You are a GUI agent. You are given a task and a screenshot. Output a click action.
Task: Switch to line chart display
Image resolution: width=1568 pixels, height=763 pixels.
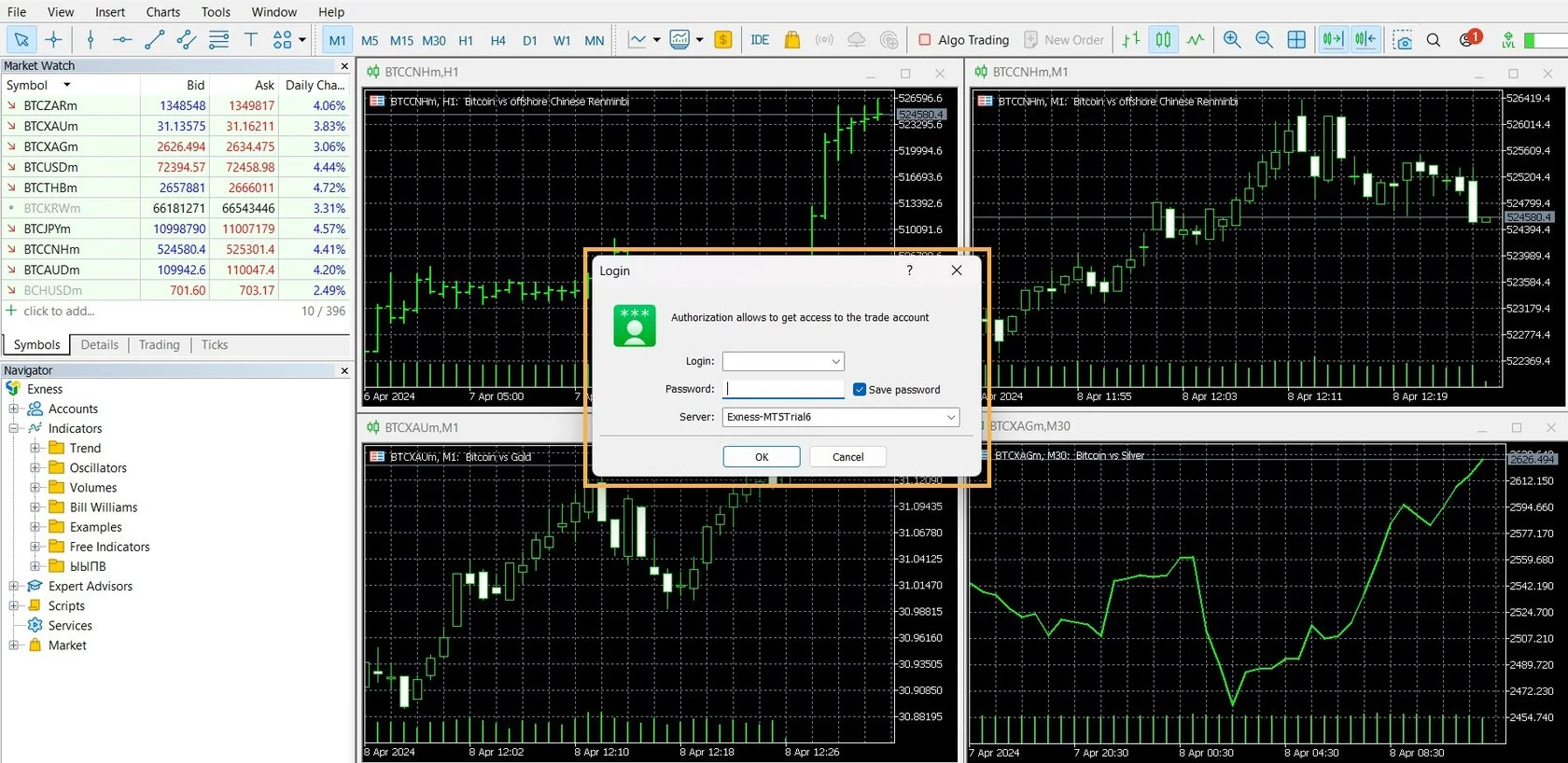(x=1196, y=39)
